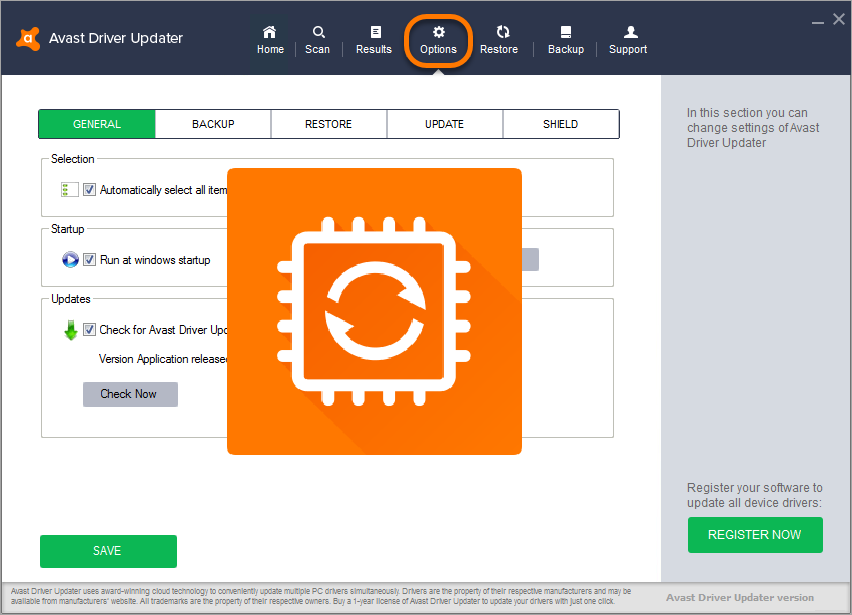Viewport: 852px width, 615px height.
Task: Click the REGISTER NOW button
Action: pyautogui.click(x=755, y=535)
